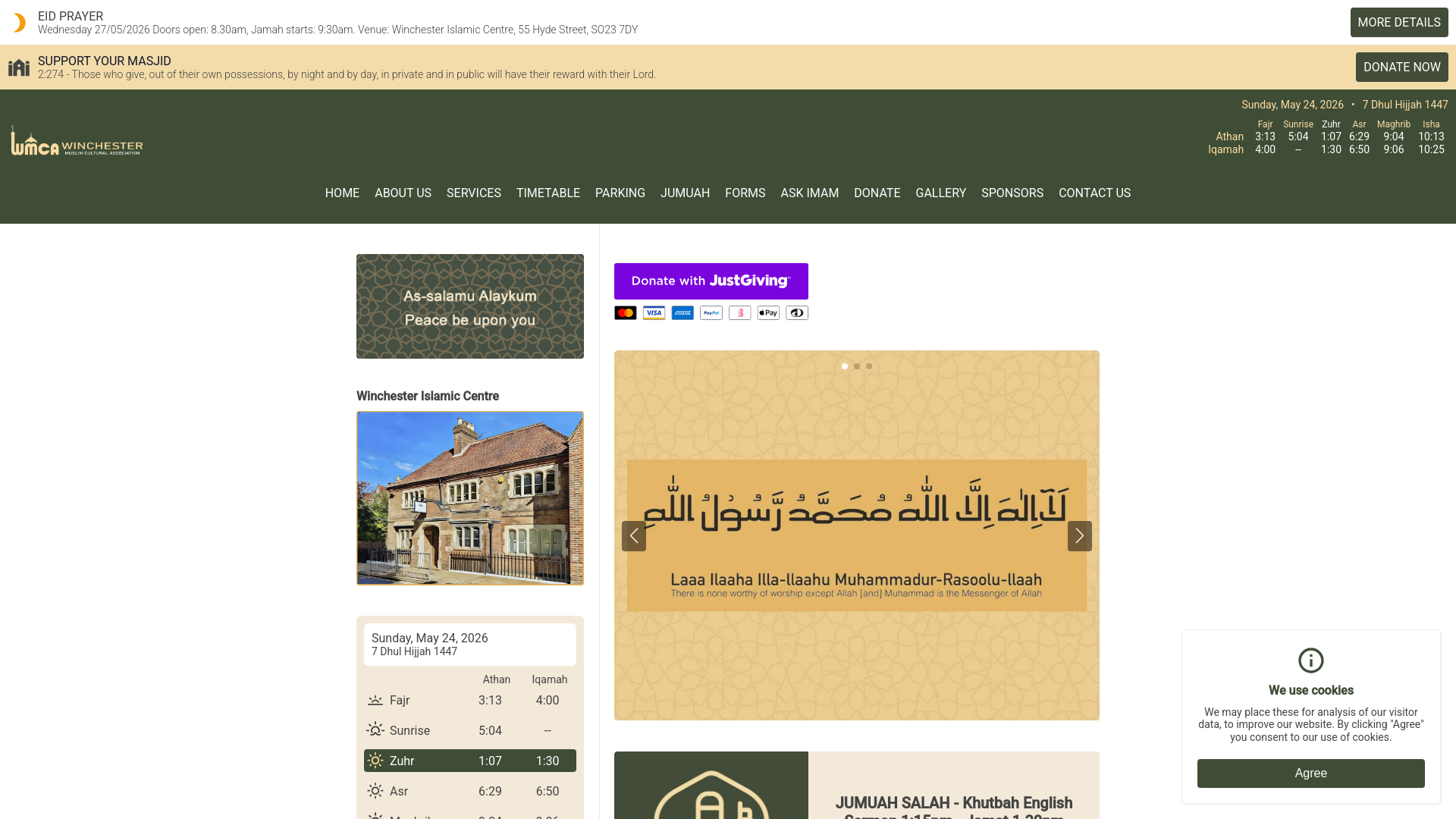This screenshot has width=1456, height=819.
Task: Click the Eid Prayer announcement title
Action: click(x=71, y=17)
